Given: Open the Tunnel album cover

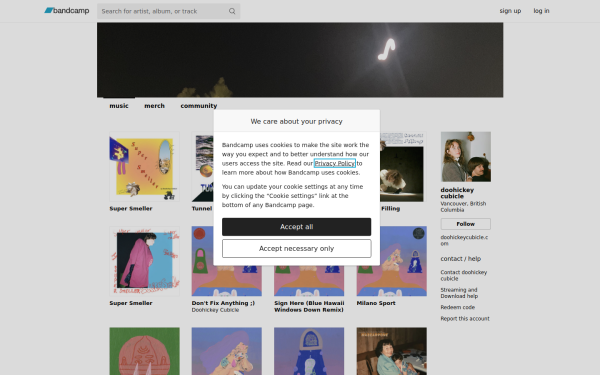Looking at the screenshot, I should tap(202, 167).
